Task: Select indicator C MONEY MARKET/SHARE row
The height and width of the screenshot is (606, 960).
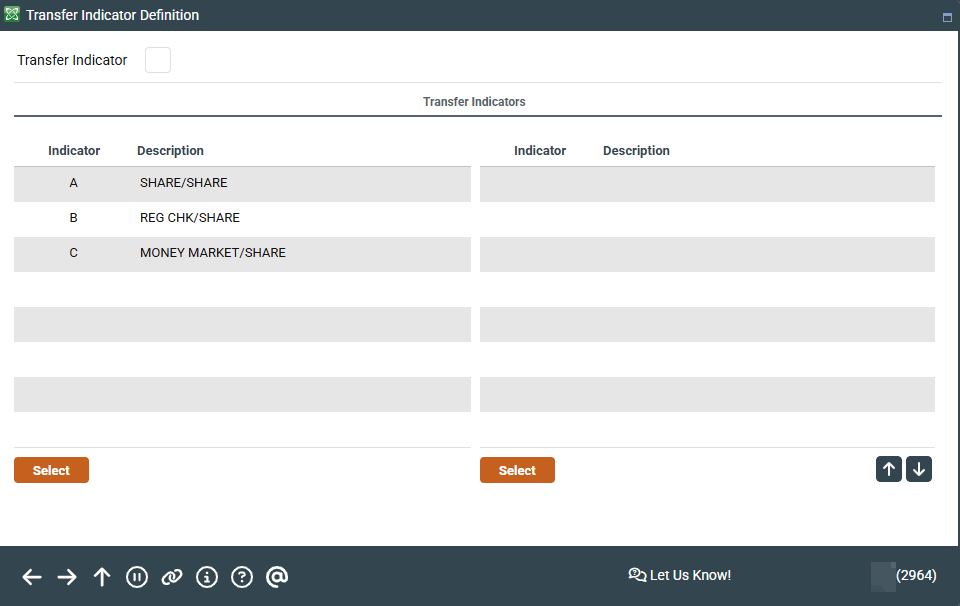Action: pos(242,253)
